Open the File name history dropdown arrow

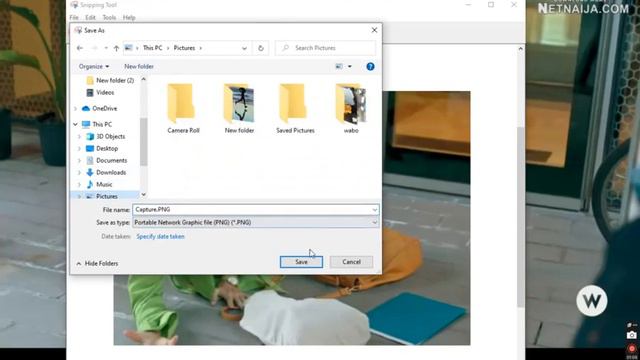click(375, 210)
